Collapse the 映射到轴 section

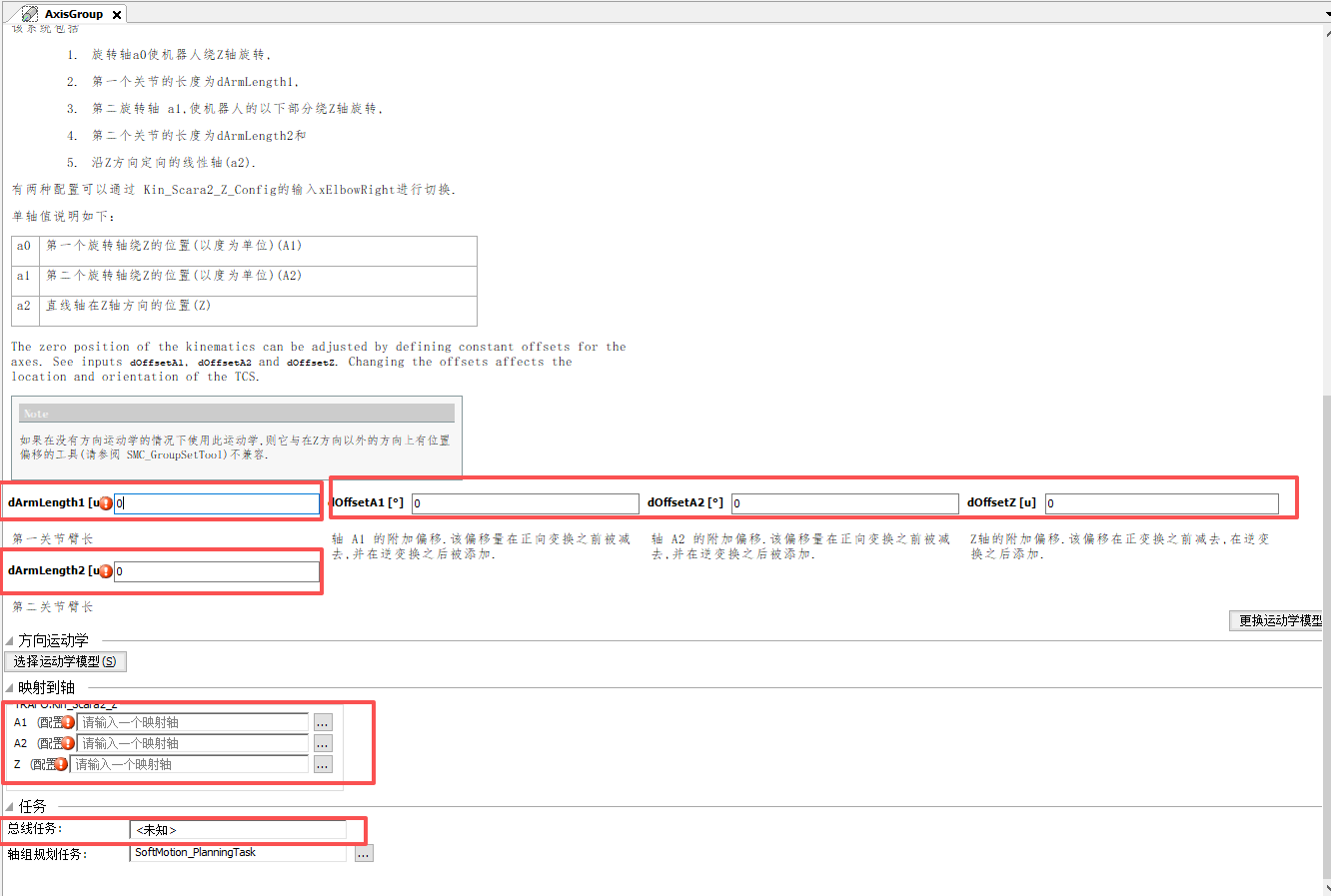[10, 686]
